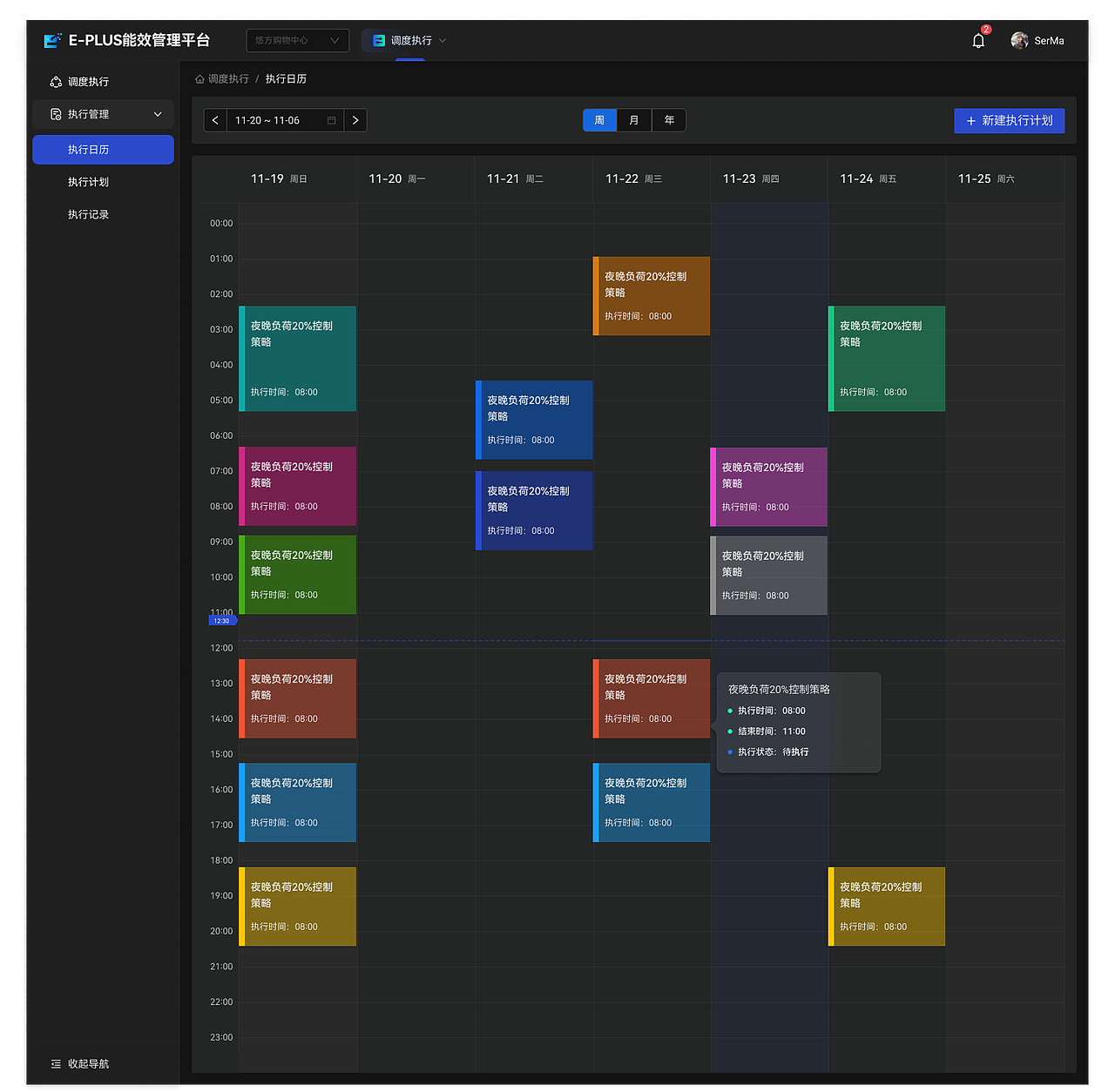Click 结束时间: 11:00 in the tooltip

(772, 731)
